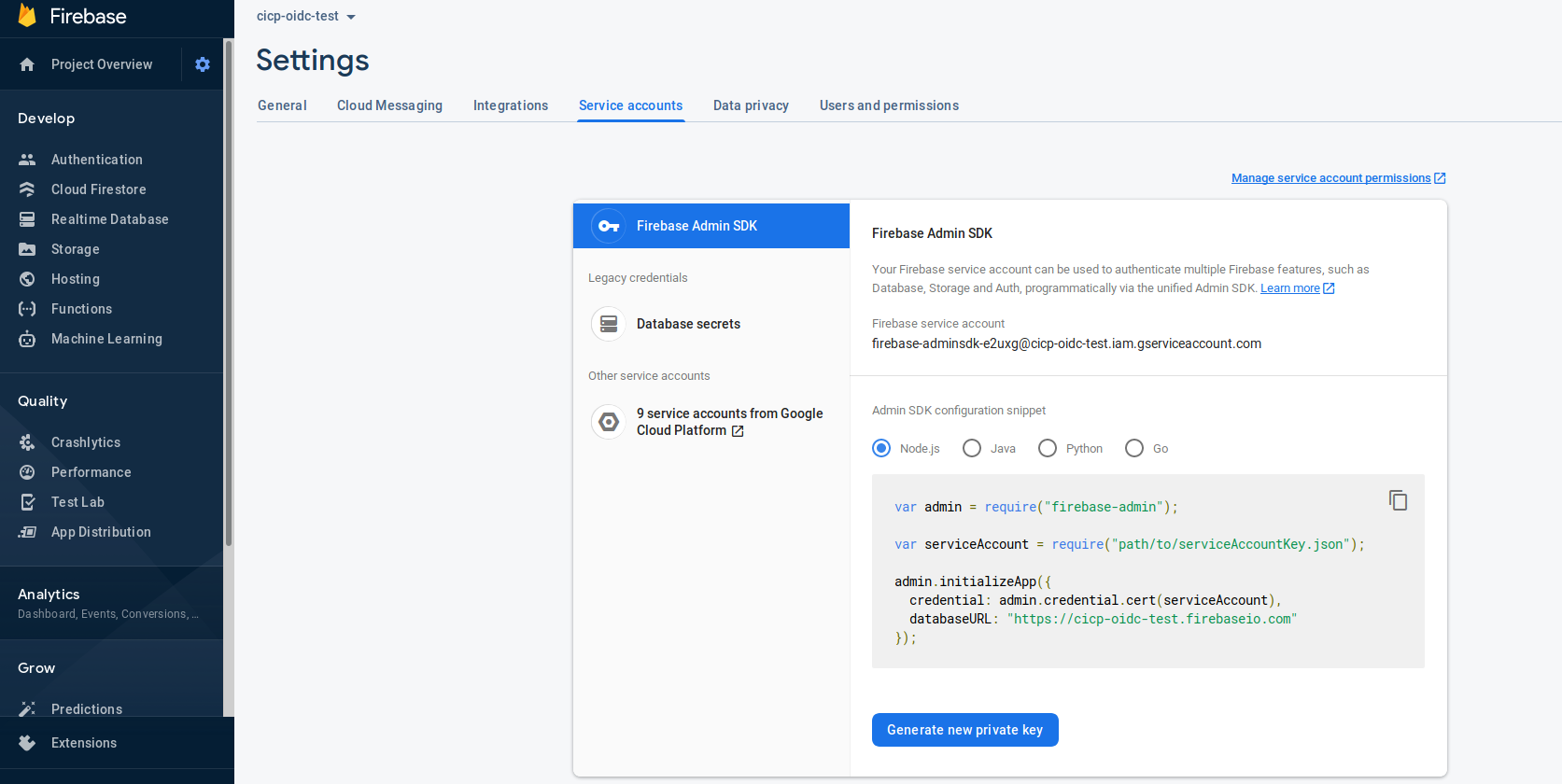Select the Service accounts tab

tap(630, 105)
